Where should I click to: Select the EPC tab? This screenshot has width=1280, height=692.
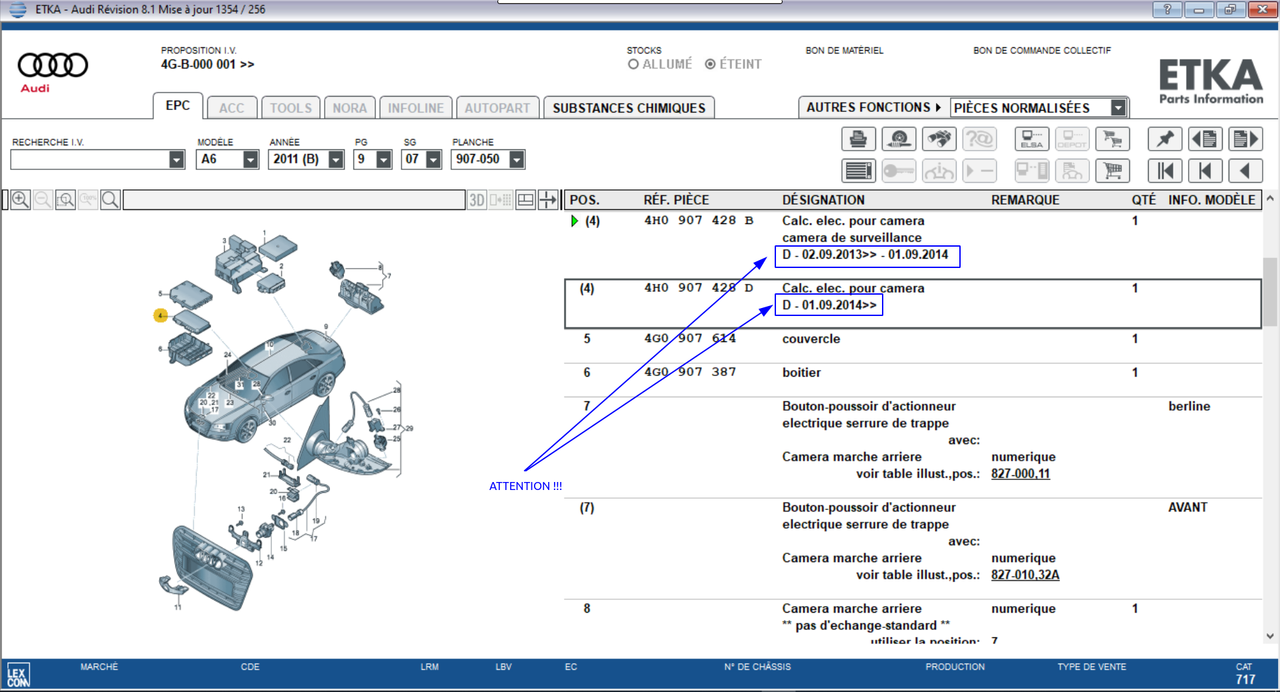click(x=178, y=107)
